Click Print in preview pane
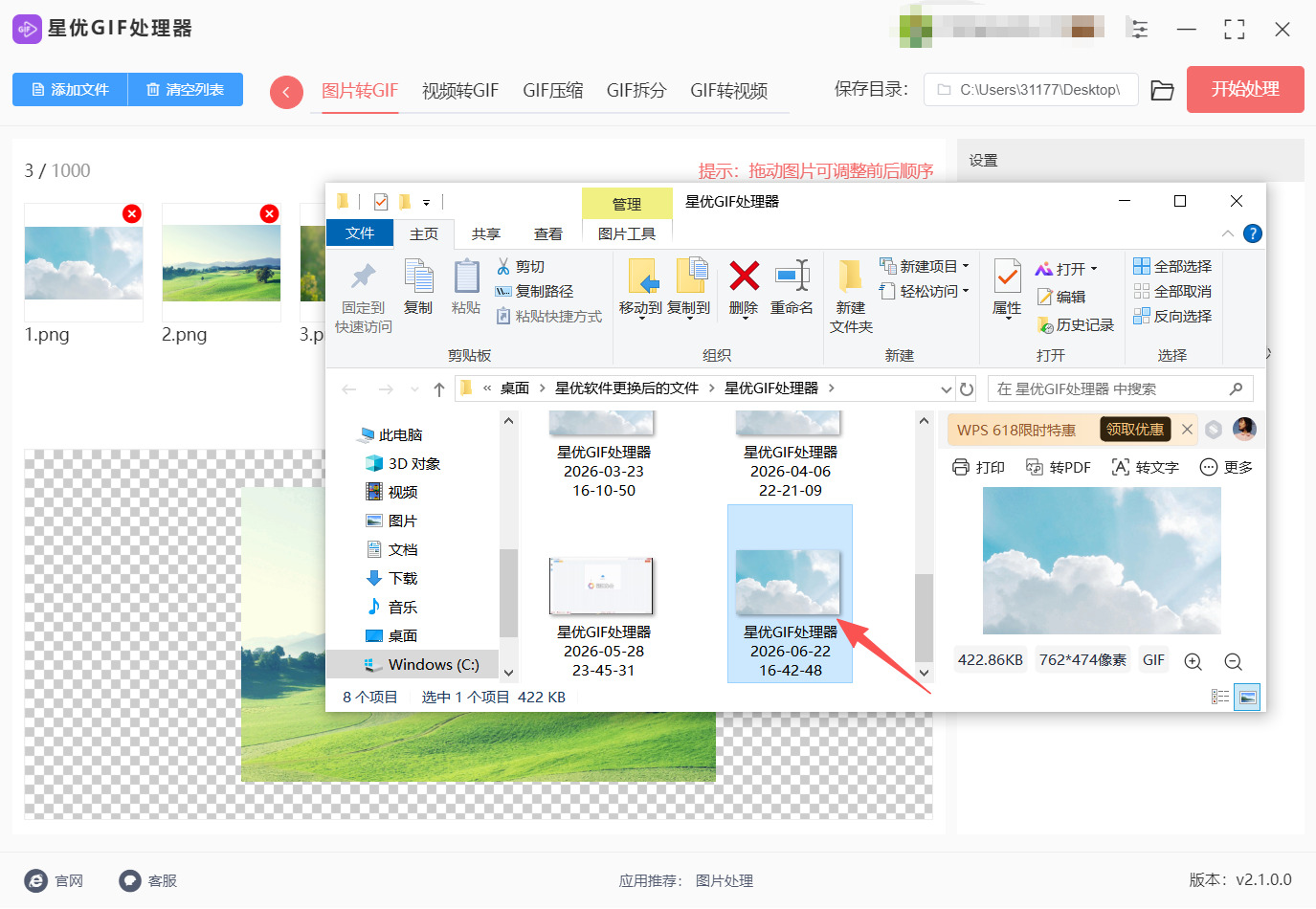The image size is (1316, 909). click(x=978, y=467)
